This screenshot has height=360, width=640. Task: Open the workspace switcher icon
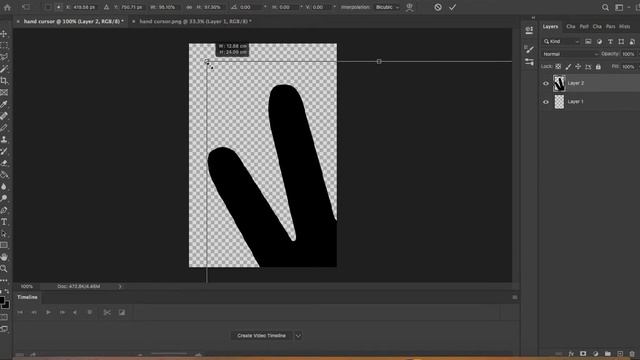point(619,7)
